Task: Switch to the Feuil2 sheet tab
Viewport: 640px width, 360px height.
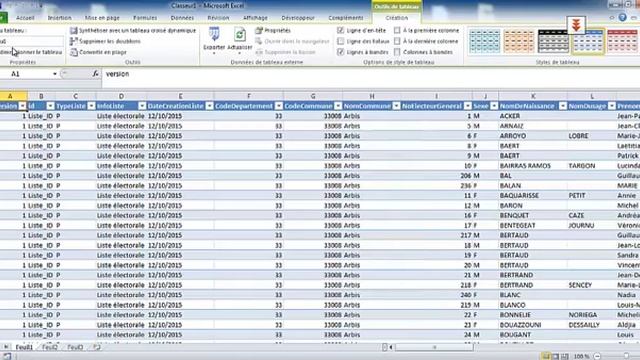Action: 50,347
